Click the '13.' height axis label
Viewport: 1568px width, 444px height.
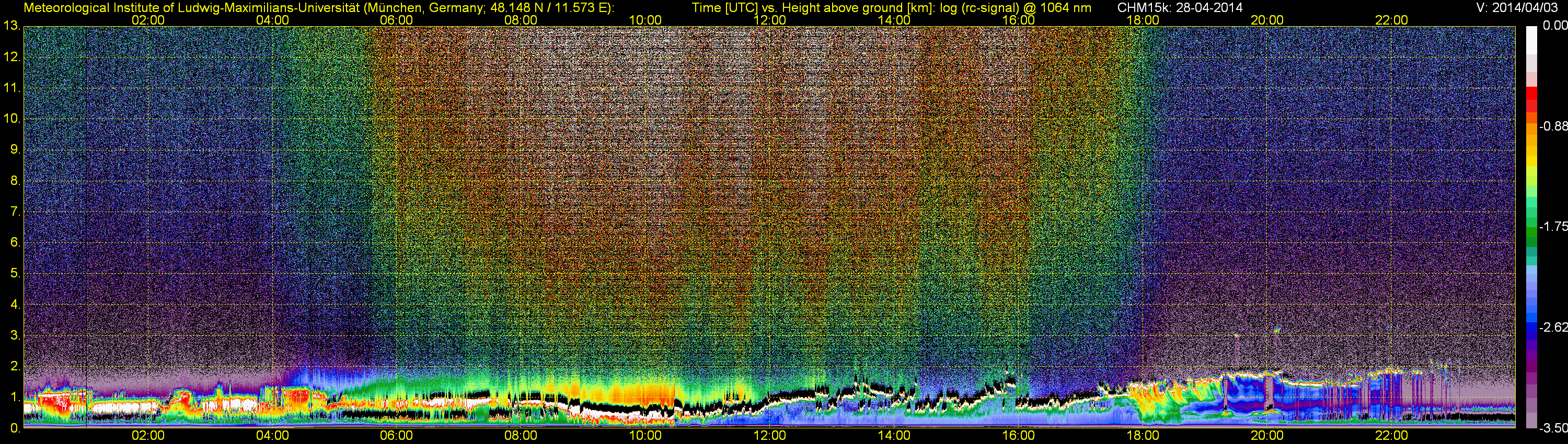[12, 26]
